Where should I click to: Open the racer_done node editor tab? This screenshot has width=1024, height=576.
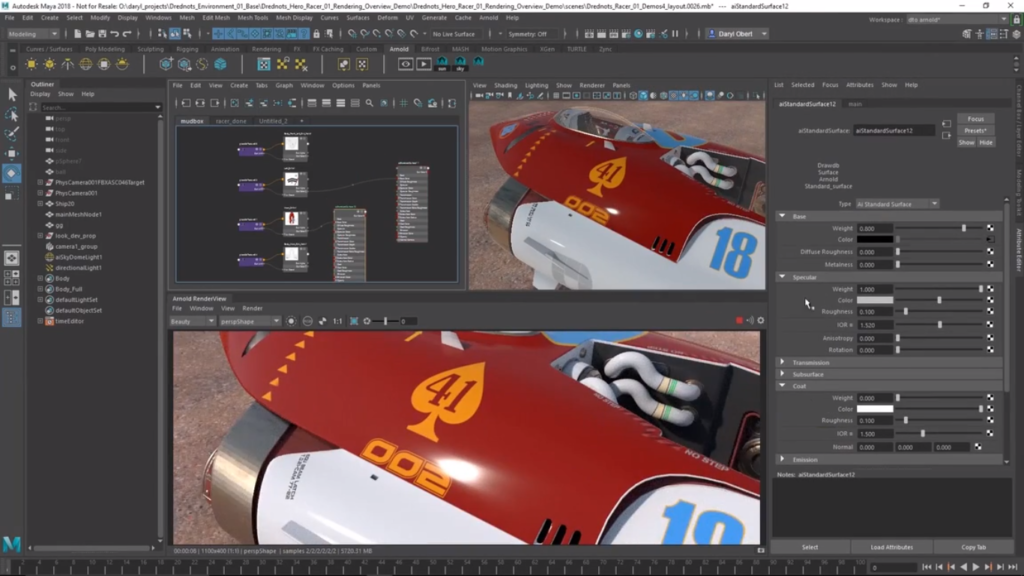tap(231, 120)
